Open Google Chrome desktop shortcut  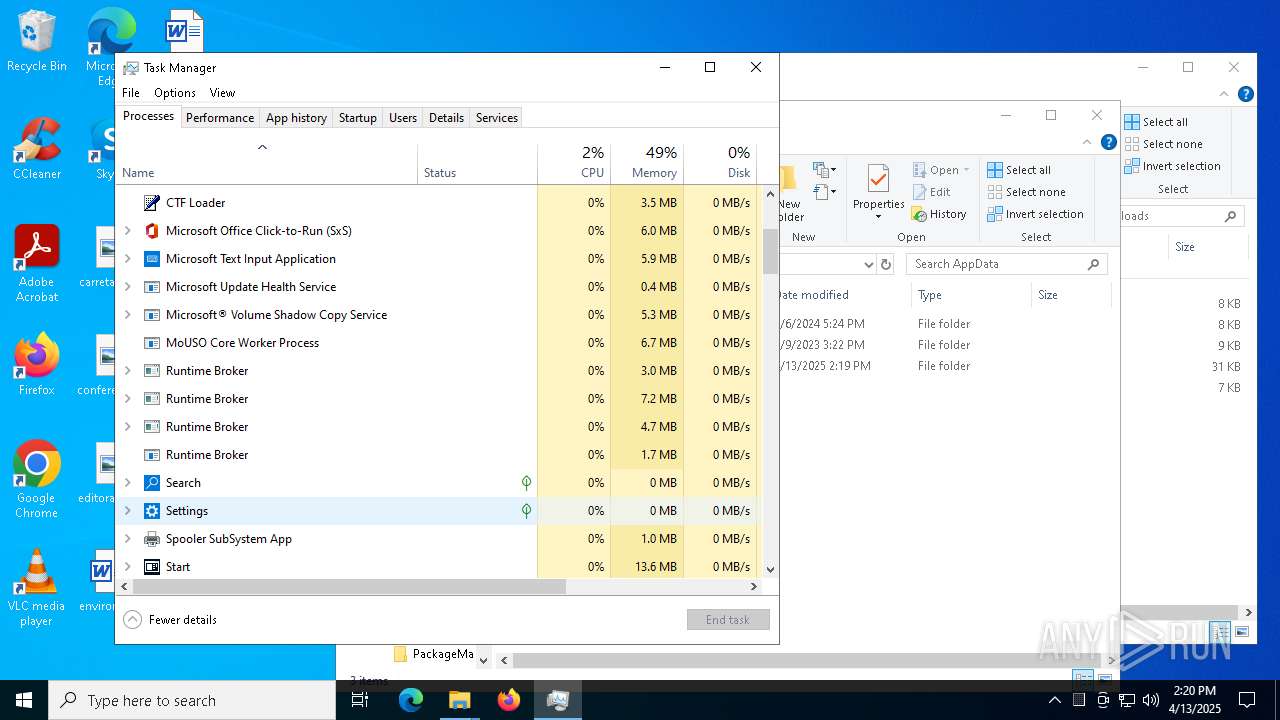click(x=37, y=480)
